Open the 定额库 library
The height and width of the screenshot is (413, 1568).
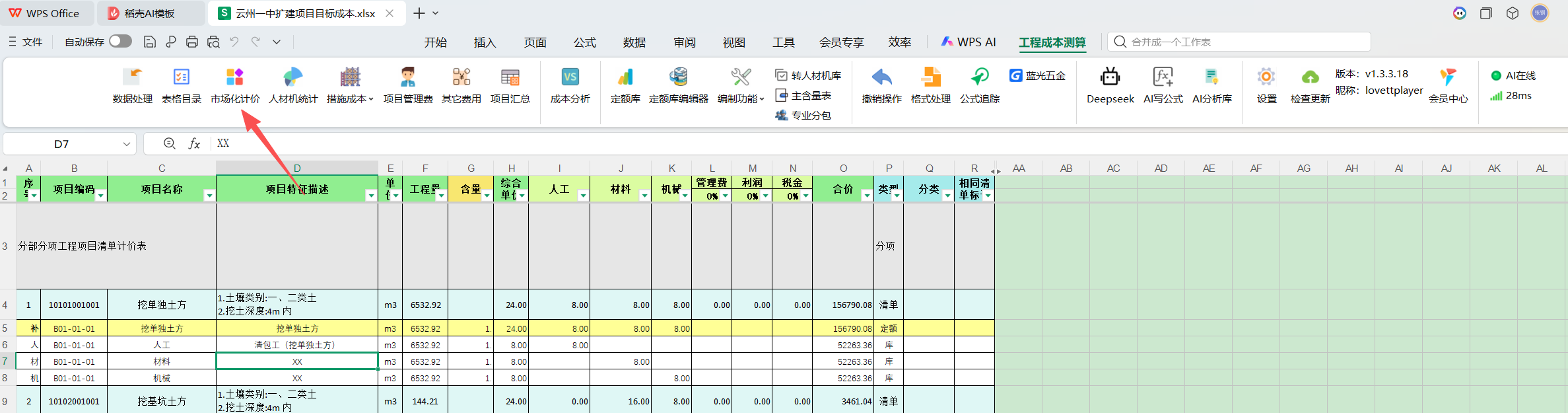tap(625, 85)
